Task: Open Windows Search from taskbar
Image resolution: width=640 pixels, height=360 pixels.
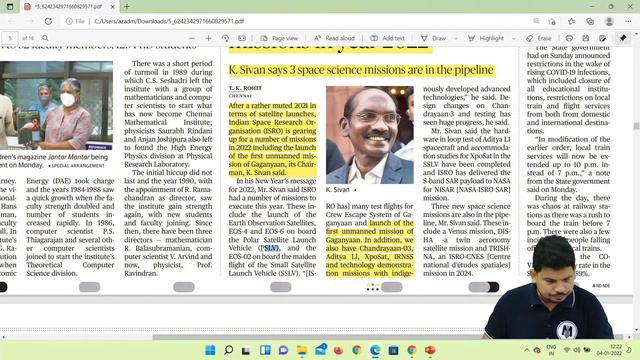Action: 229,350
